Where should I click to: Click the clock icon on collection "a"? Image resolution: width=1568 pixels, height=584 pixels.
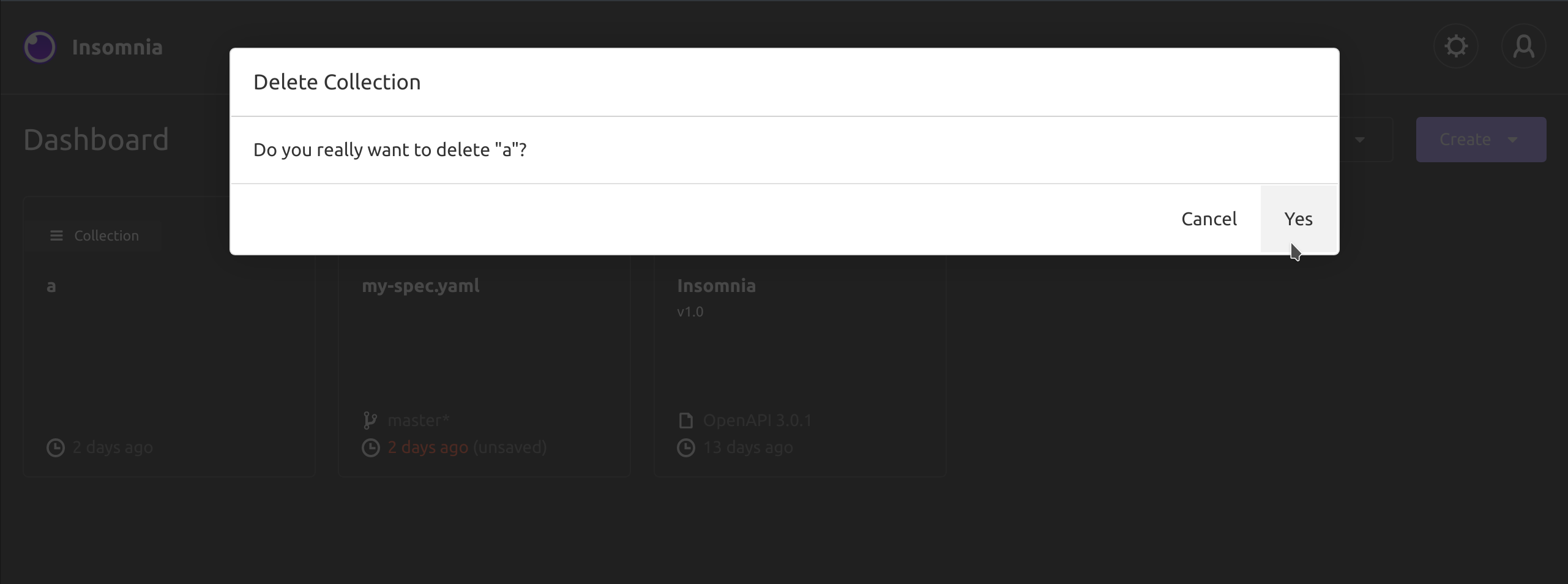[55, 447]
